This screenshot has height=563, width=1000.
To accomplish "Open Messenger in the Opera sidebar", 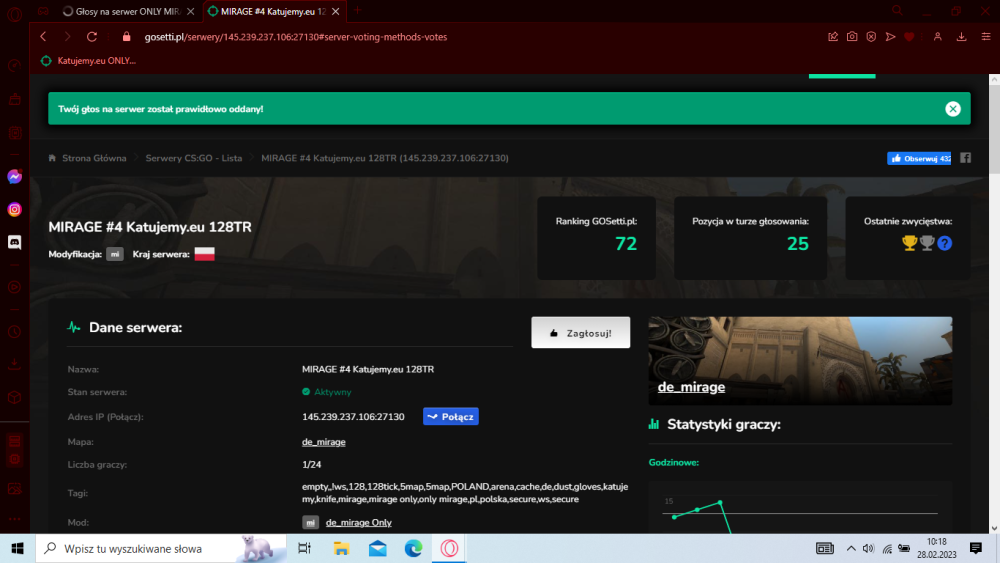I will tap(15, 177).
